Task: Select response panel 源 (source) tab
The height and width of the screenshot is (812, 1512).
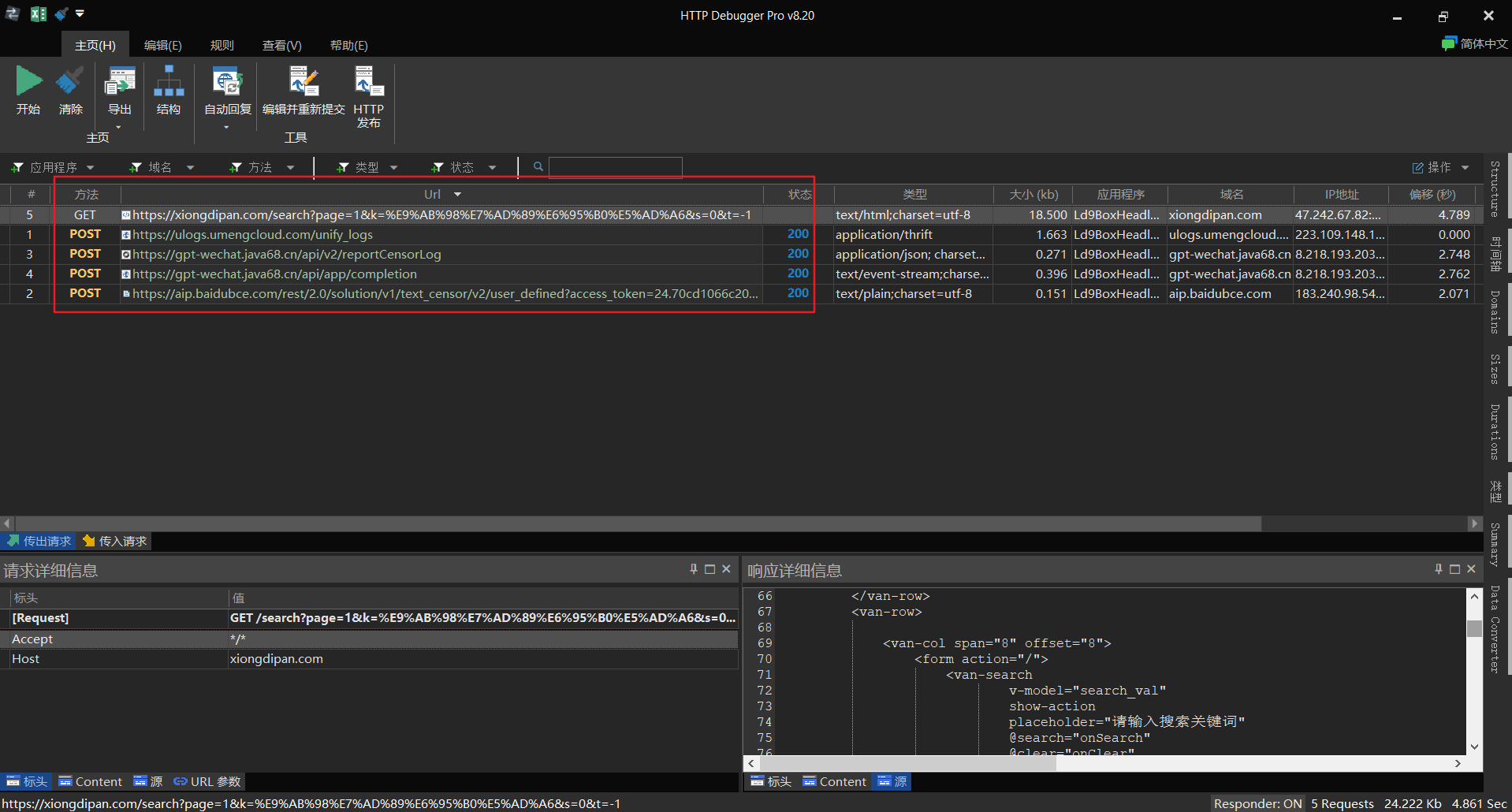Action: tap(892, 781)
